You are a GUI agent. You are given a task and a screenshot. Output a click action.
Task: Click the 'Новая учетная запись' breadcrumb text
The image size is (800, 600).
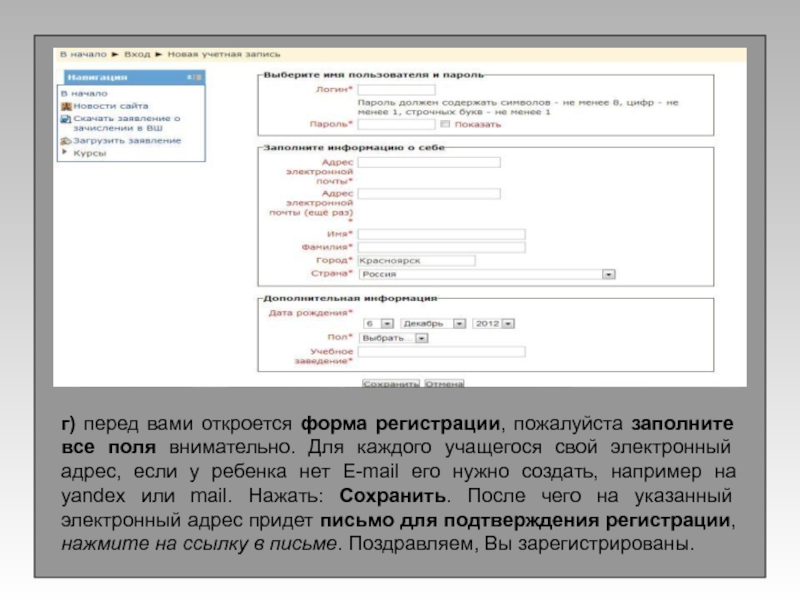click(x=223, y=54)
